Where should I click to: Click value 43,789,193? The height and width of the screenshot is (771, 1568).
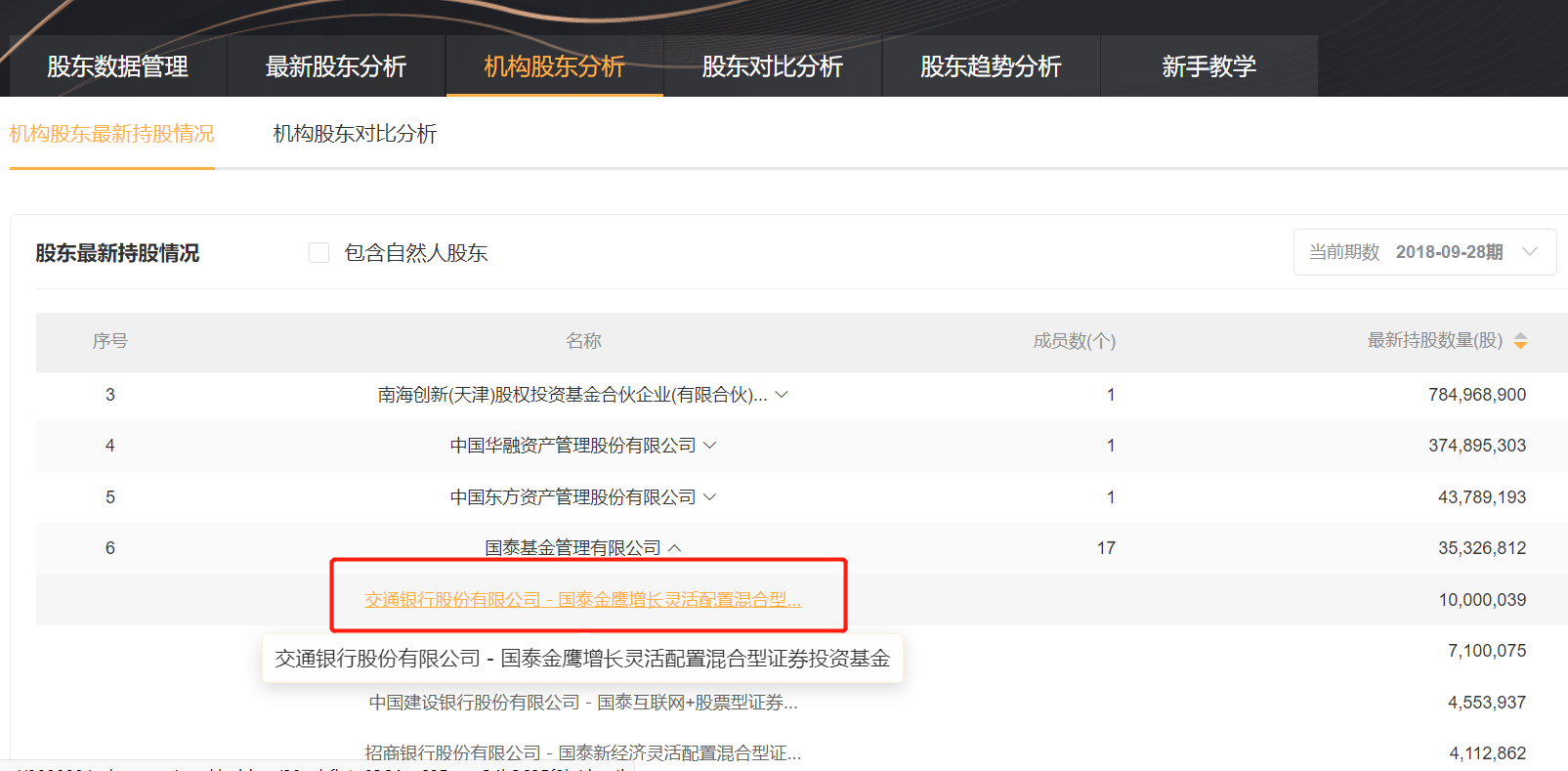pos(1482,497)
